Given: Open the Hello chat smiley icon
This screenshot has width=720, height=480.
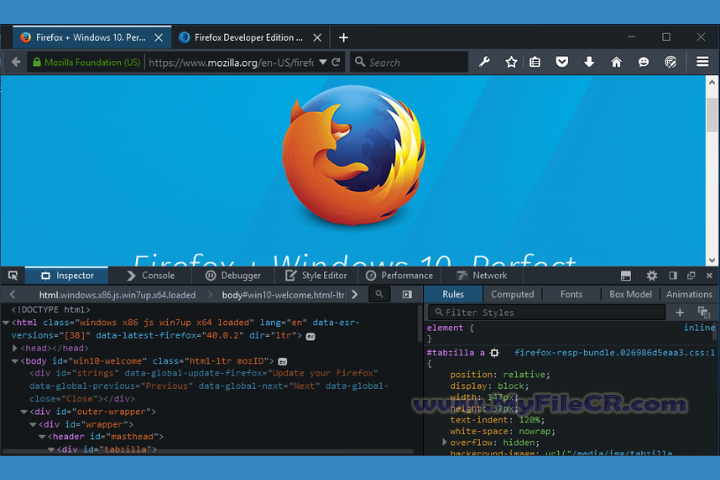Looking at the screenshot, I should point(643,62).
